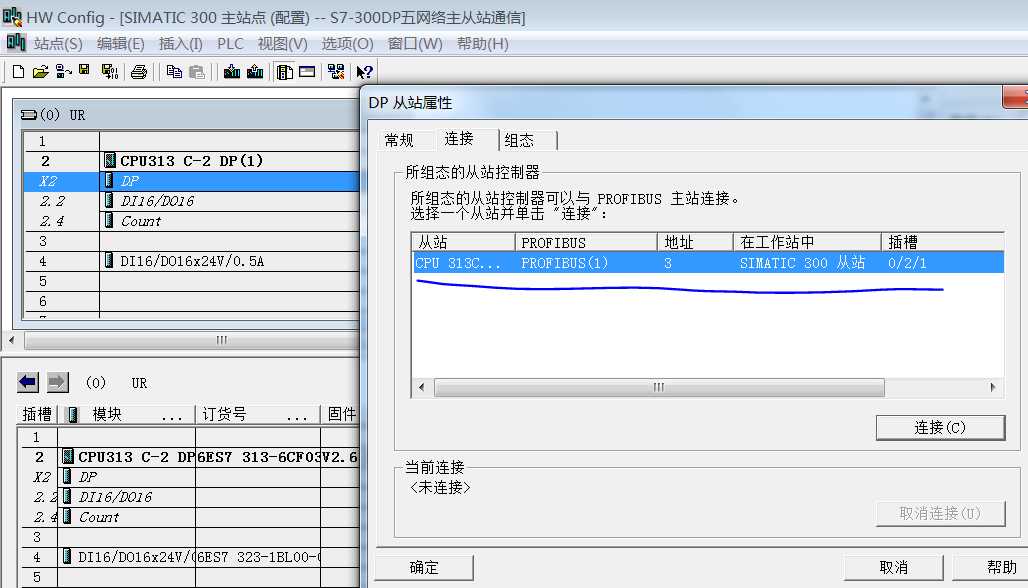
Task: Click the Paste toolbar icon
Action: point(197,71)
